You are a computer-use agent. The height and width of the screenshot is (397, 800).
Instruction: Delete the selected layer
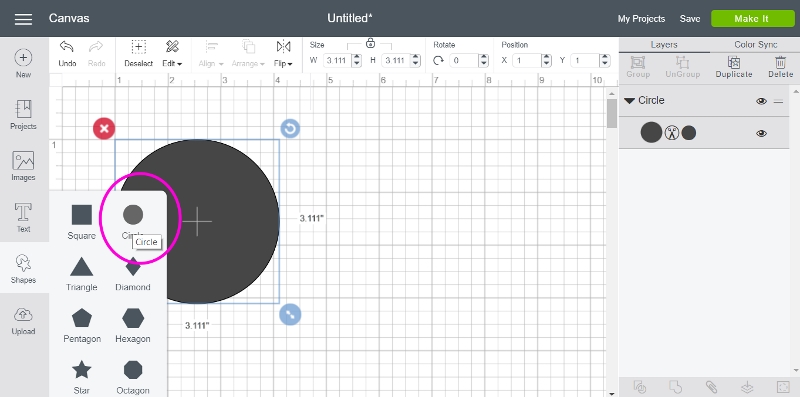(x=781, y=67)
